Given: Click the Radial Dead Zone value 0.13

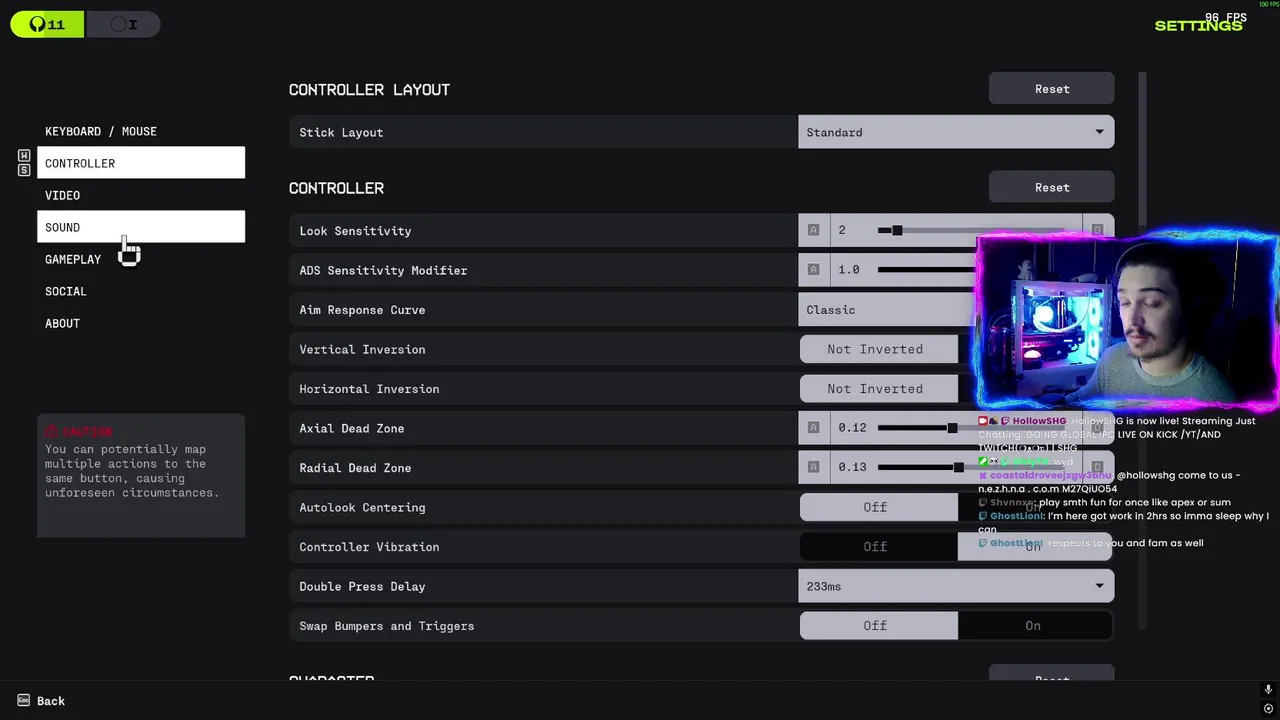Looking at the screenshot, I should click(x=852, y=467).
